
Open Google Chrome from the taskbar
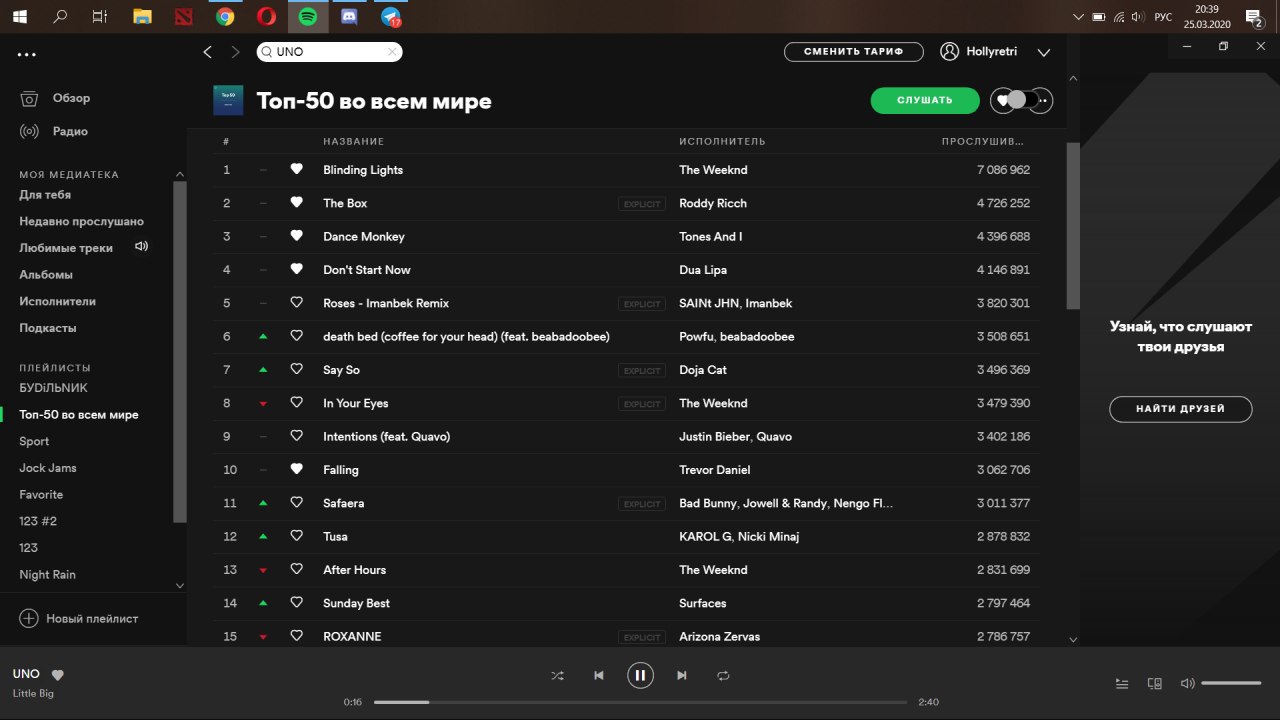[x=225, y=17]
